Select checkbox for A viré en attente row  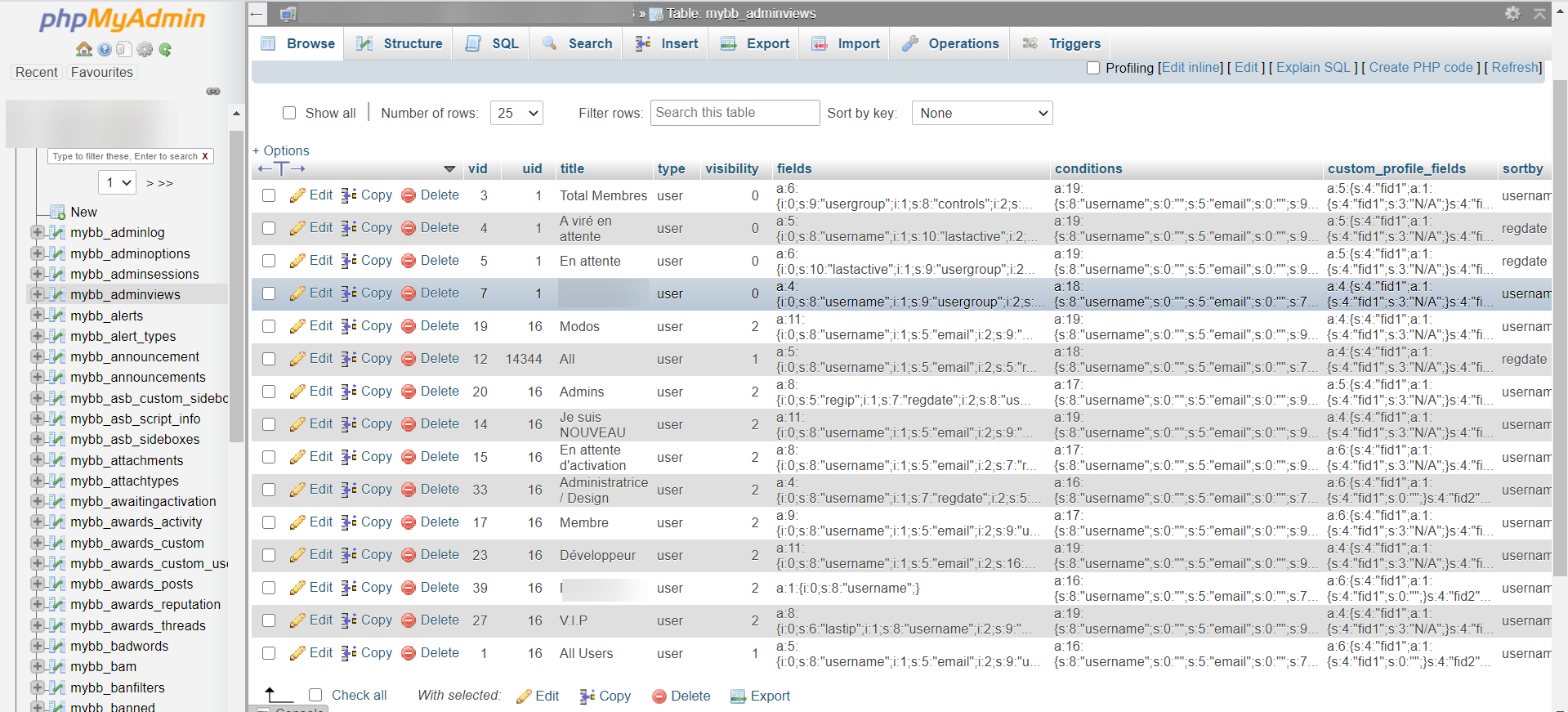coord(269,228)
